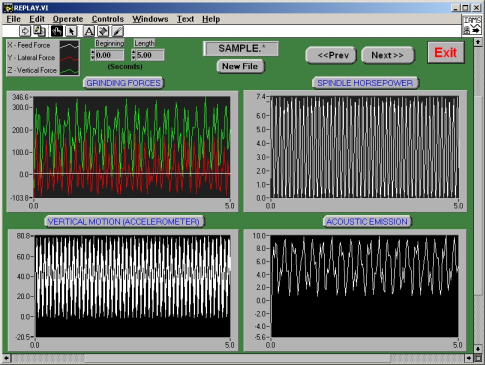Image resolution: width=485 pixels, height=365 pixels.
Task: Click the 346.6 maximum on Grinding Forces axis
Action: [21, 97]
